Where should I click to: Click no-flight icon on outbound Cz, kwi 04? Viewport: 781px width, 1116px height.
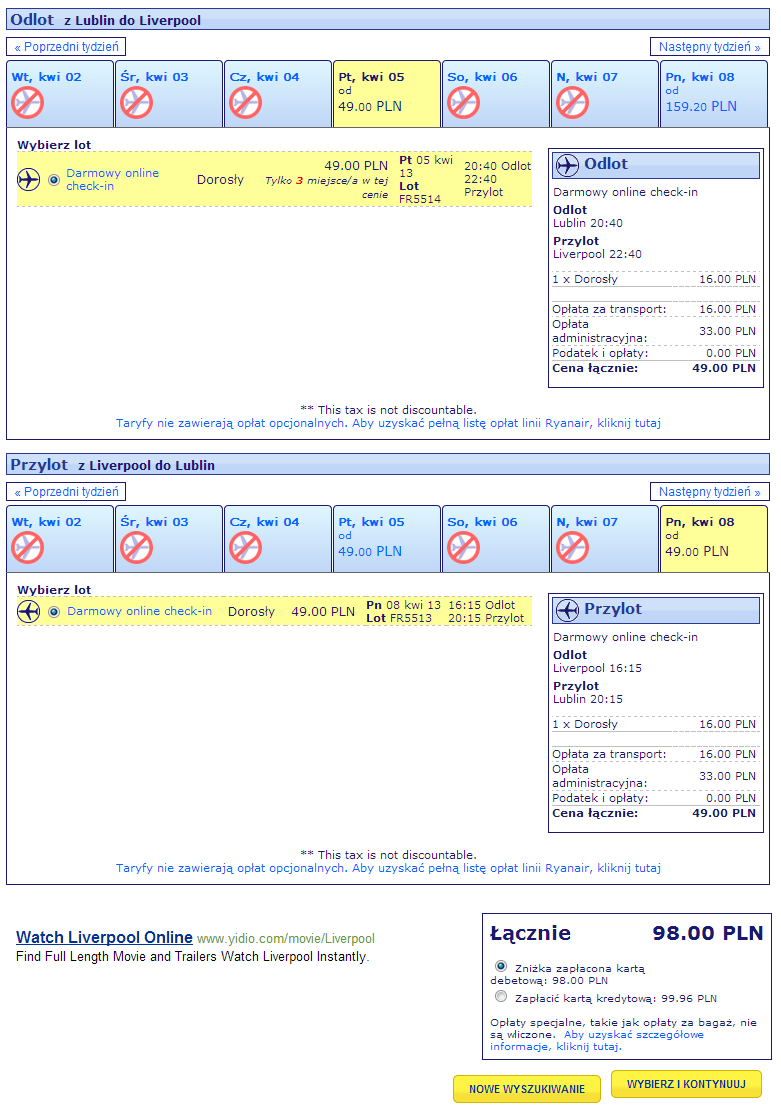tap(246, 102)
